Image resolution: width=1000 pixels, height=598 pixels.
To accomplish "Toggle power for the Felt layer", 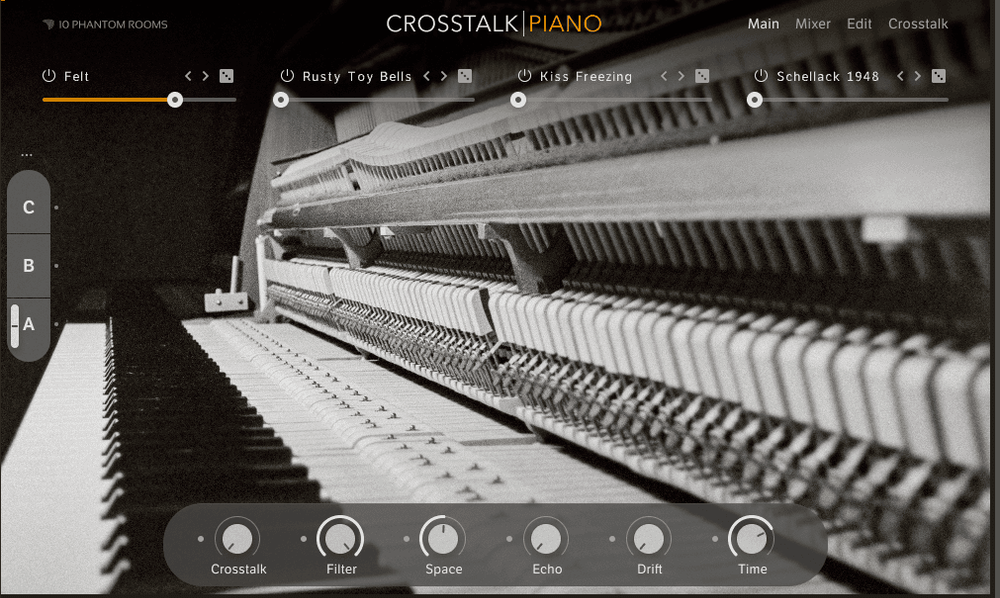I will [x=48, y=76].
